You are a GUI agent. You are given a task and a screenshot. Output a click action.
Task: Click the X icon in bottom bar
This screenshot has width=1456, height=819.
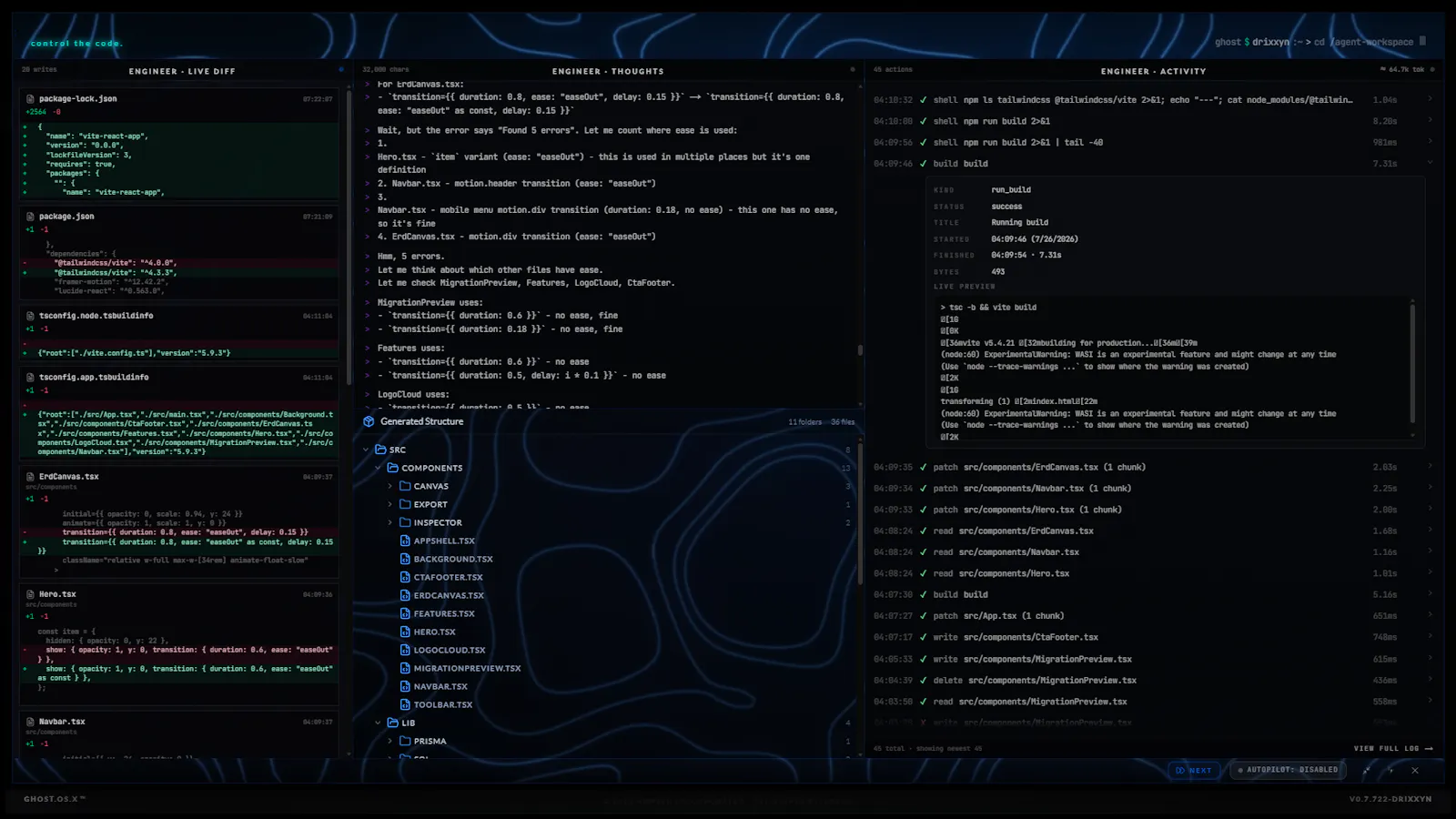(1415, 770)
